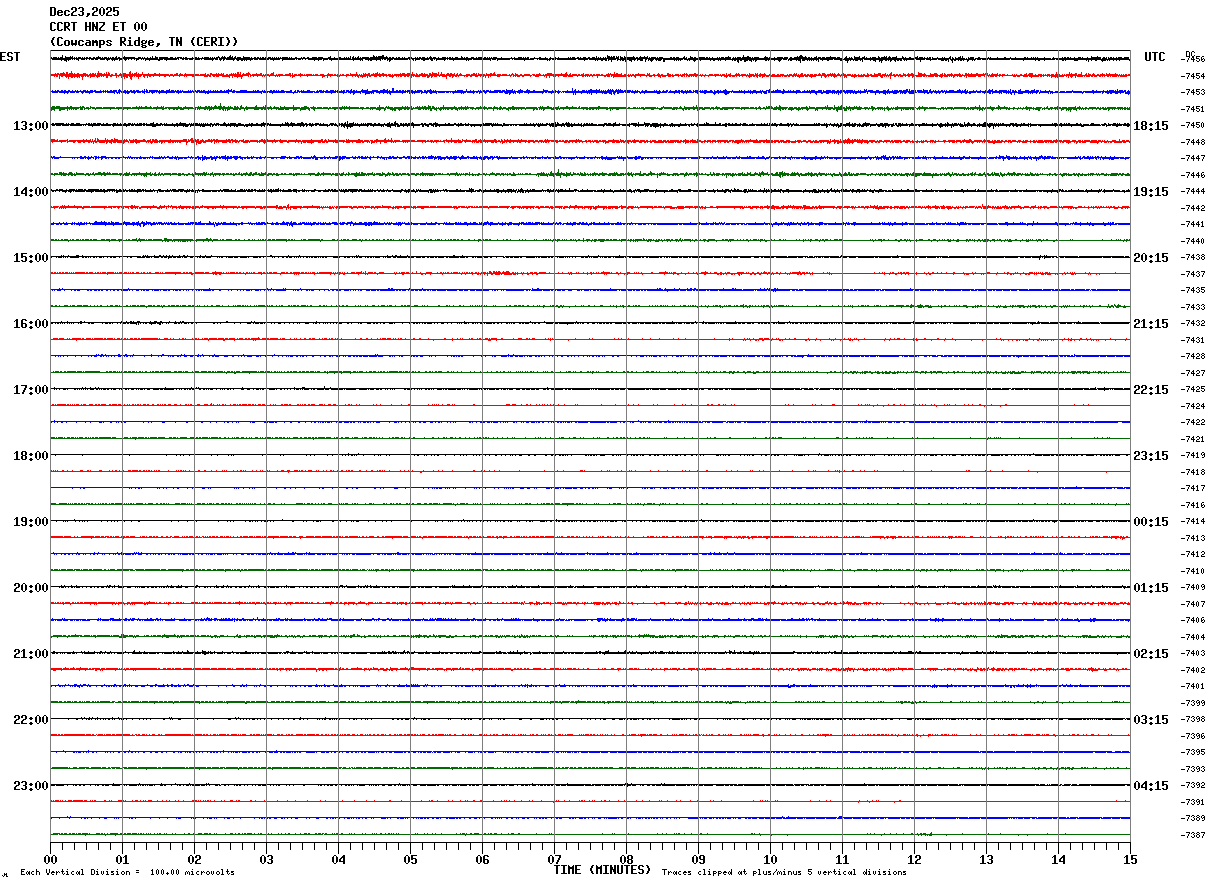Screen dimensions: 1210x886
Task: Select the 16:00 EST time label
Action: (30, 324)
